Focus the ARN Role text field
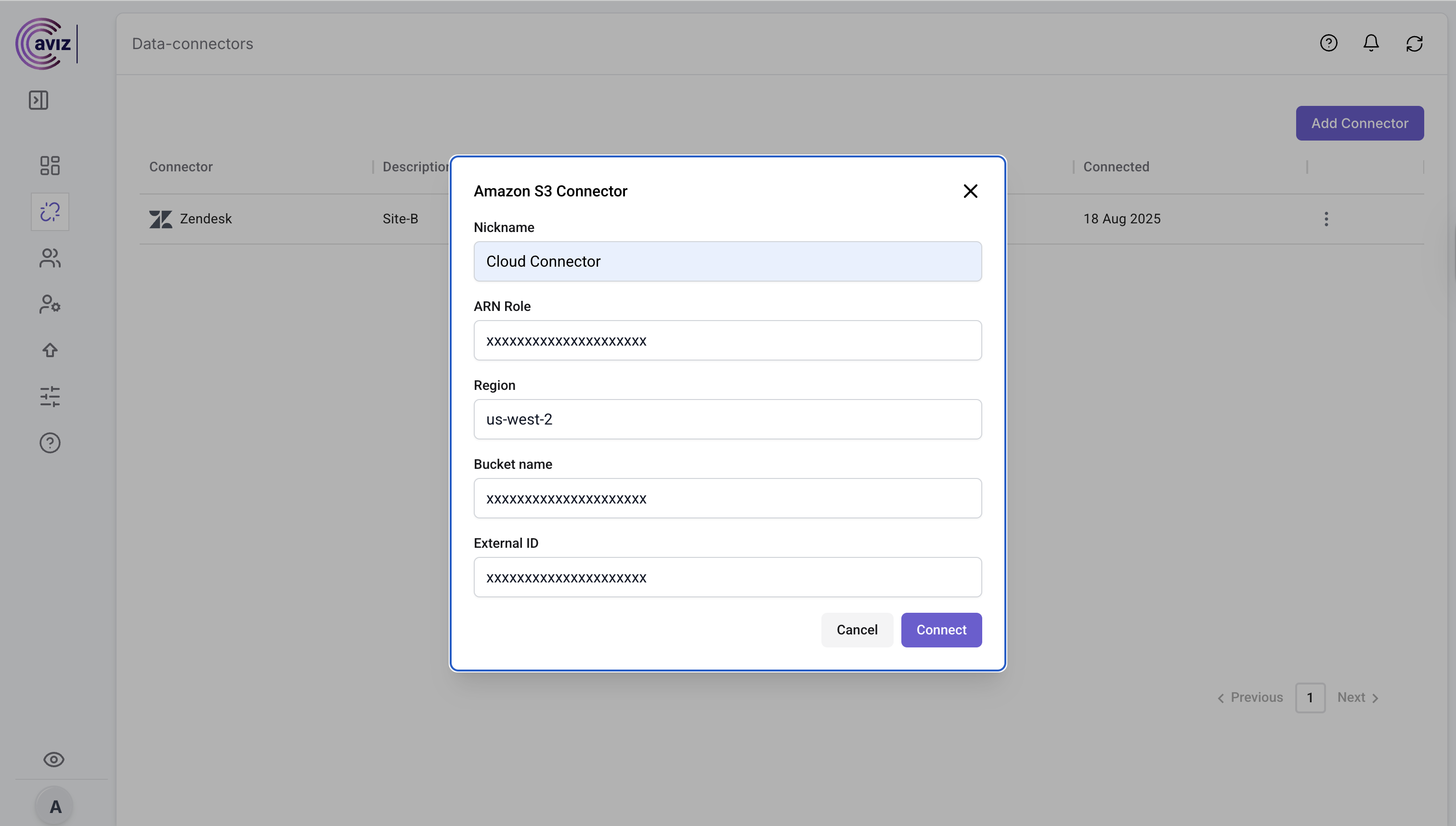This screenshot has width=1456, height=826. tap(728, 340)
